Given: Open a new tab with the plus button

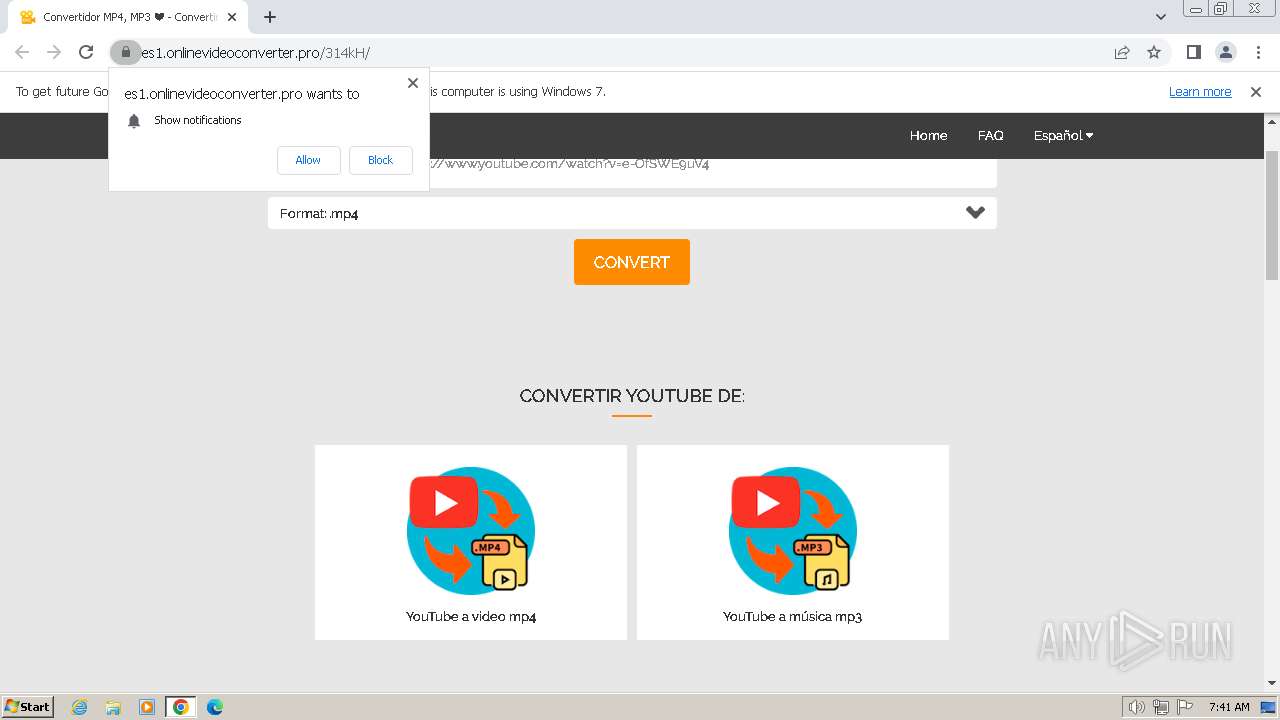Looking at the screenshot, I should pos(270,17).
